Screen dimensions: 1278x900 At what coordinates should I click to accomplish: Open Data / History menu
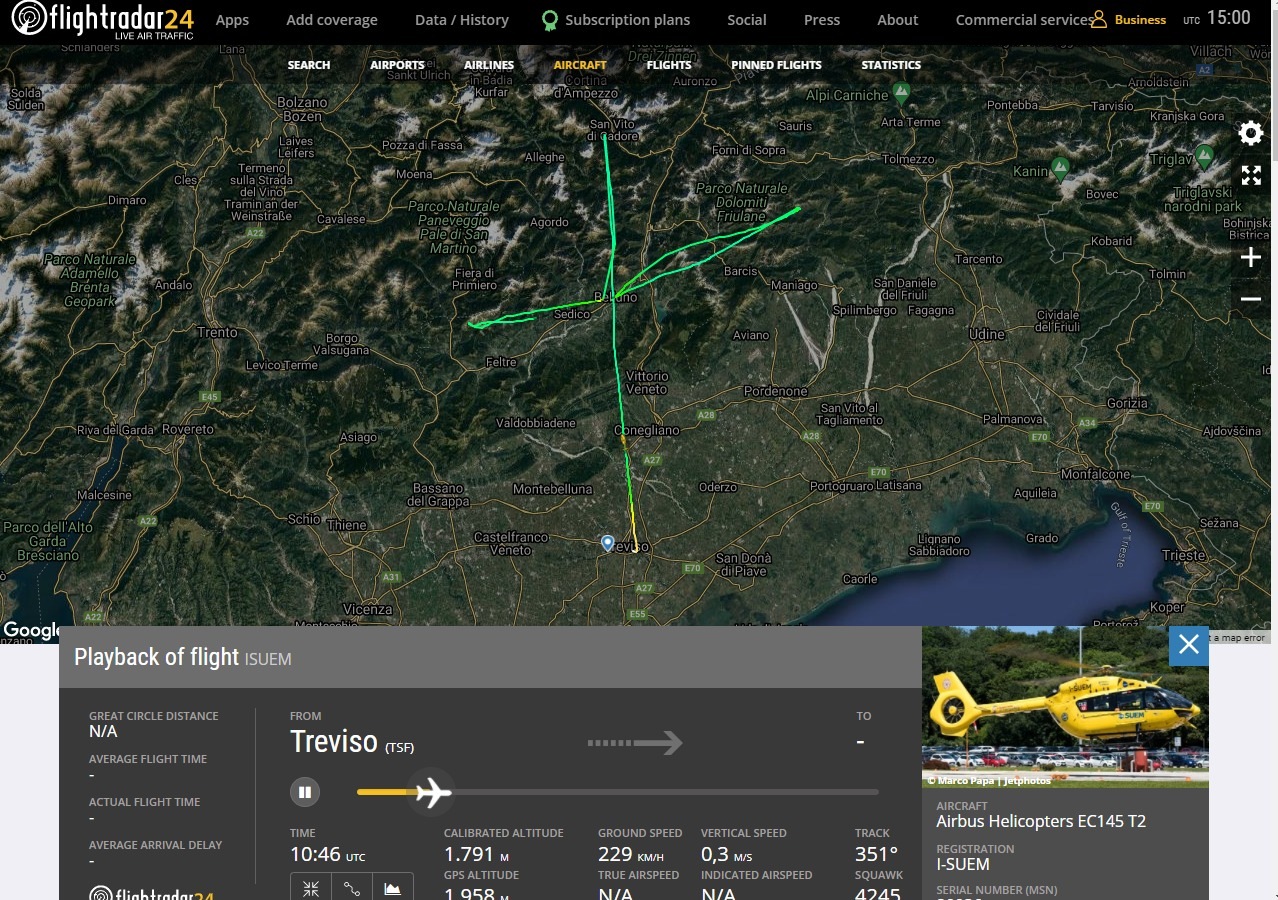click(461, 20)
